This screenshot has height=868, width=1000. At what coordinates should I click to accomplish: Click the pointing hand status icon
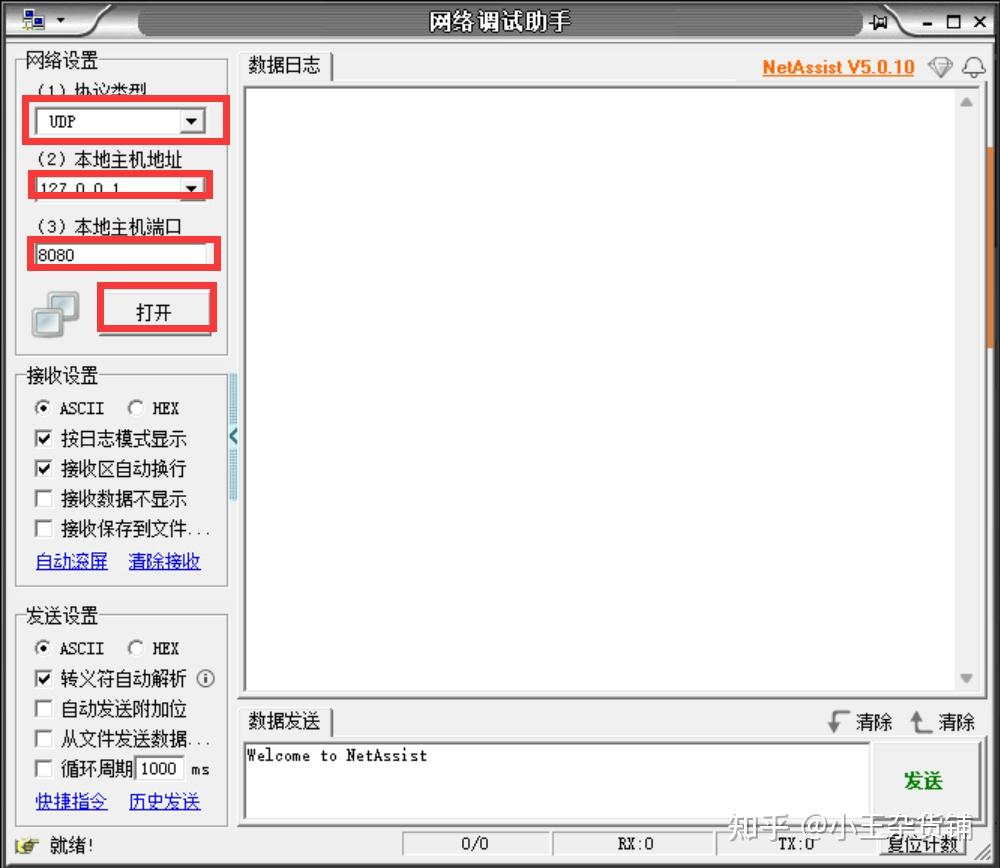tap(27, 846)
